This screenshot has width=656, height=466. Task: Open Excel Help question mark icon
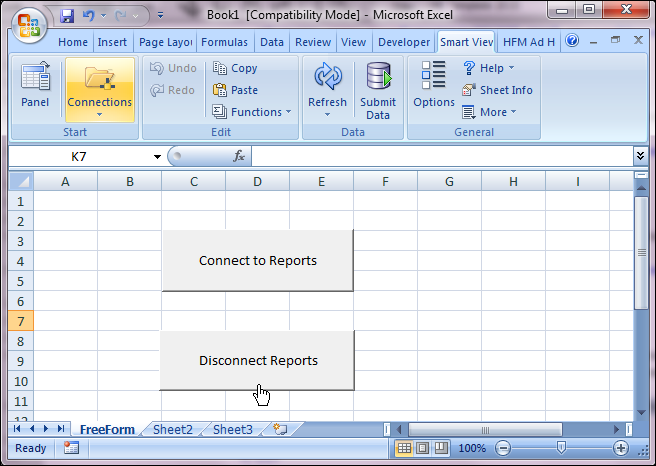[572, 41]
